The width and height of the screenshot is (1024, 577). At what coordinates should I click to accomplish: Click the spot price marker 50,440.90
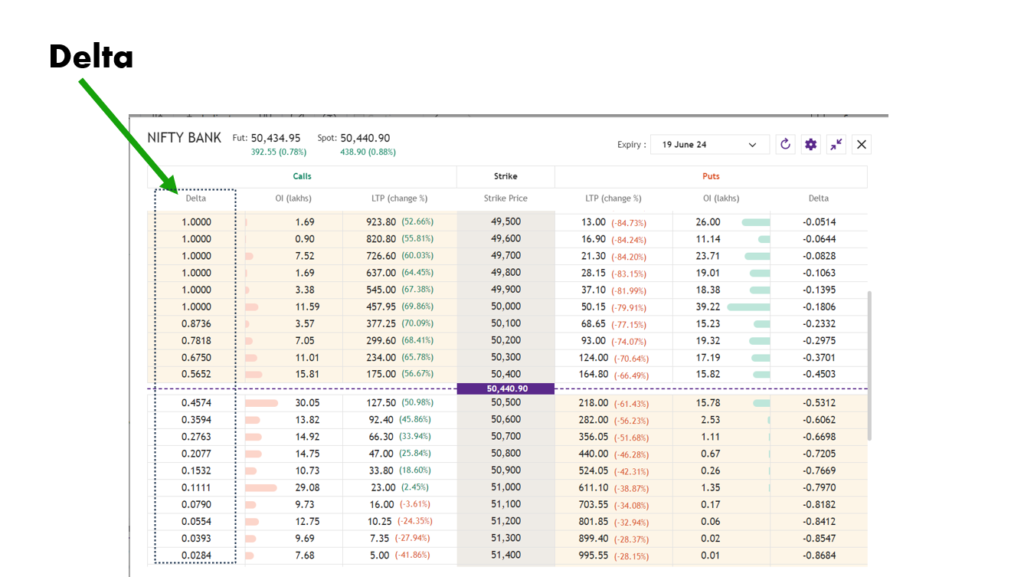(505, 388)
